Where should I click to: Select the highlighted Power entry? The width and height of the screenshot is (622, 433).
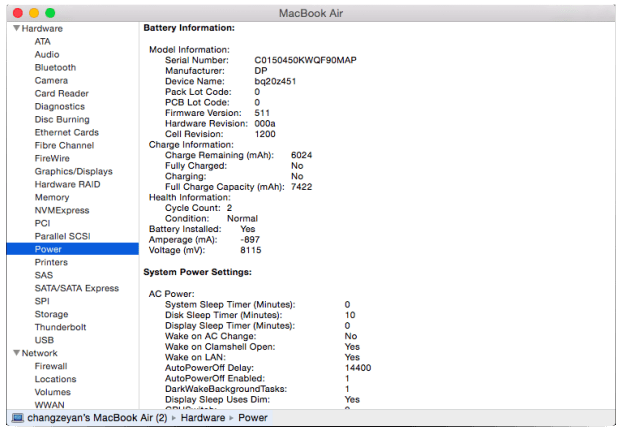73,249
